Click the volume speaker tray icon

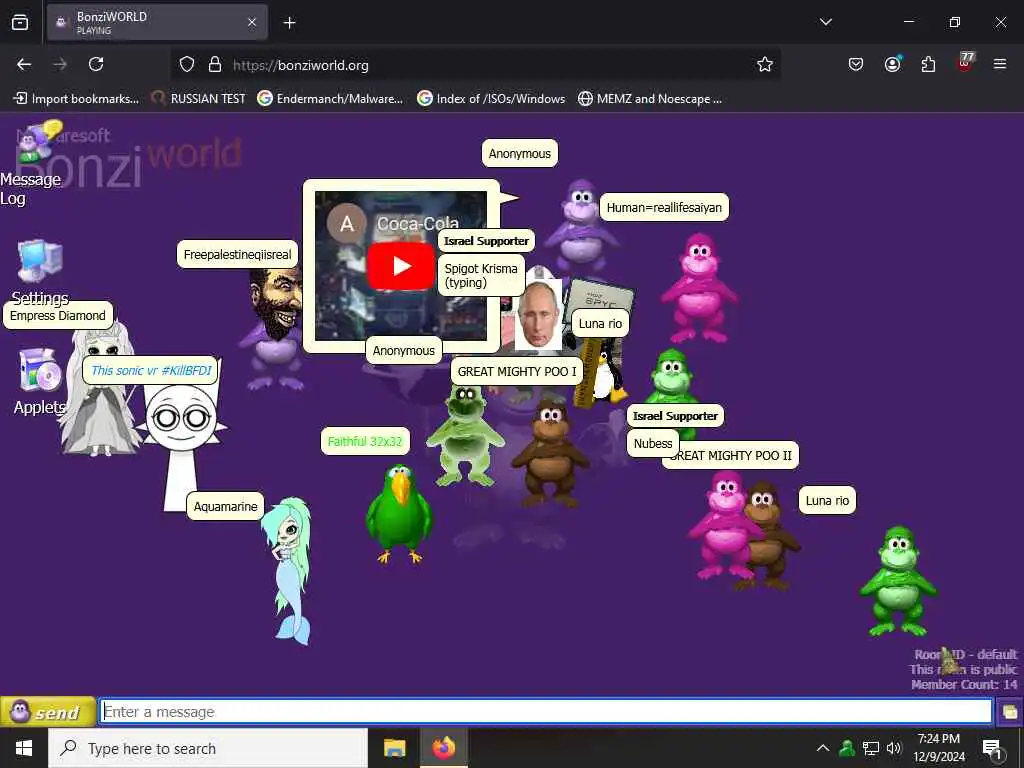click(x=894, y=748)
